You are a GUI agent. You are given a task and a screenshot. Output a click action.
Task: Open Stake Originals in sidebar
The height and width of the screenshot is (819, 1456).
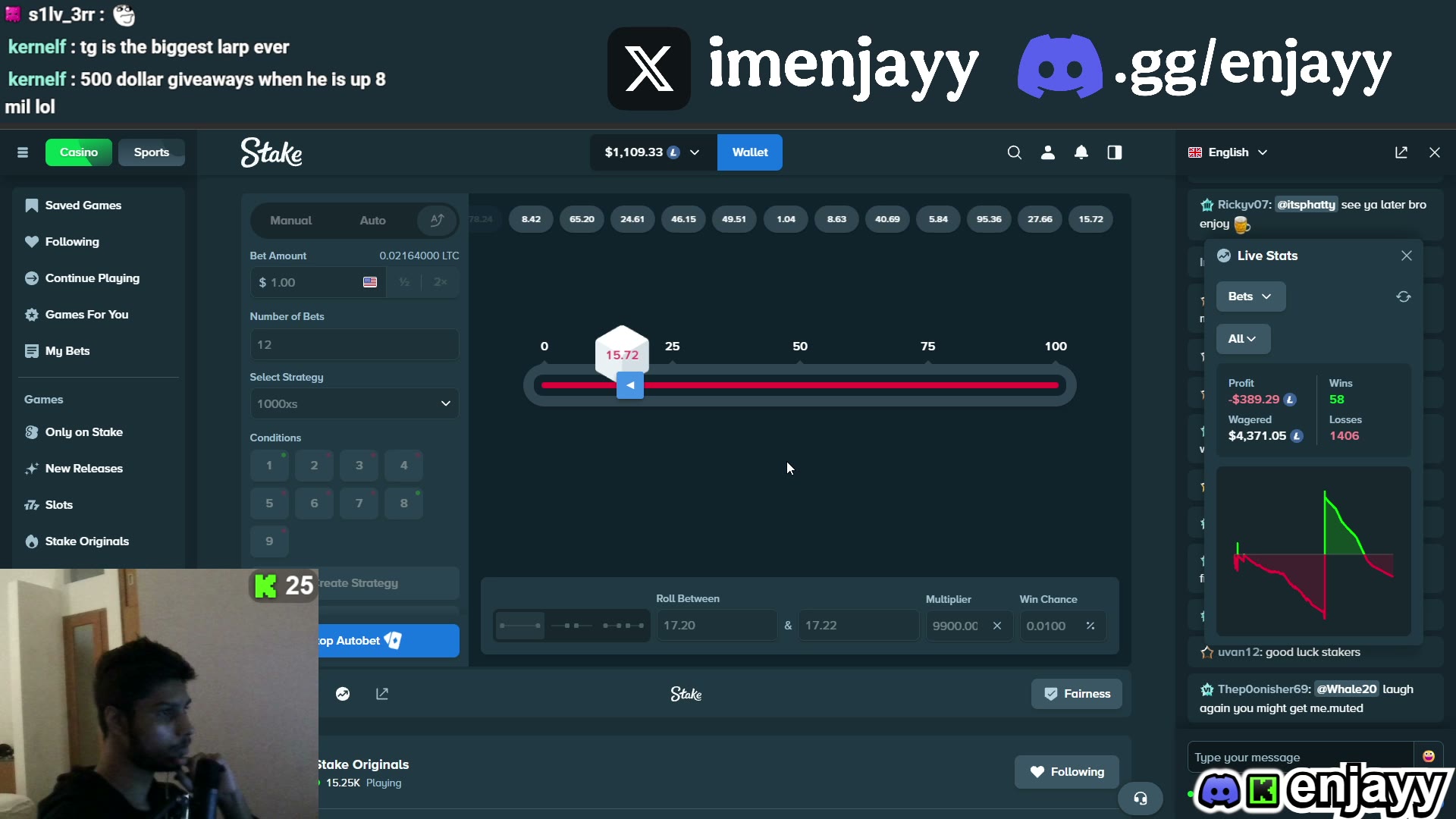(99, 541)
